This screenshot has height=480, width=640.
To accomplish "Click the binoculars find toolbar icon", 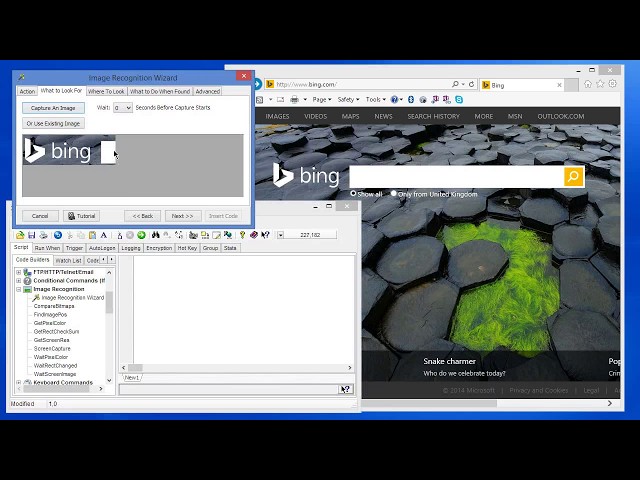I will point(156,235).
